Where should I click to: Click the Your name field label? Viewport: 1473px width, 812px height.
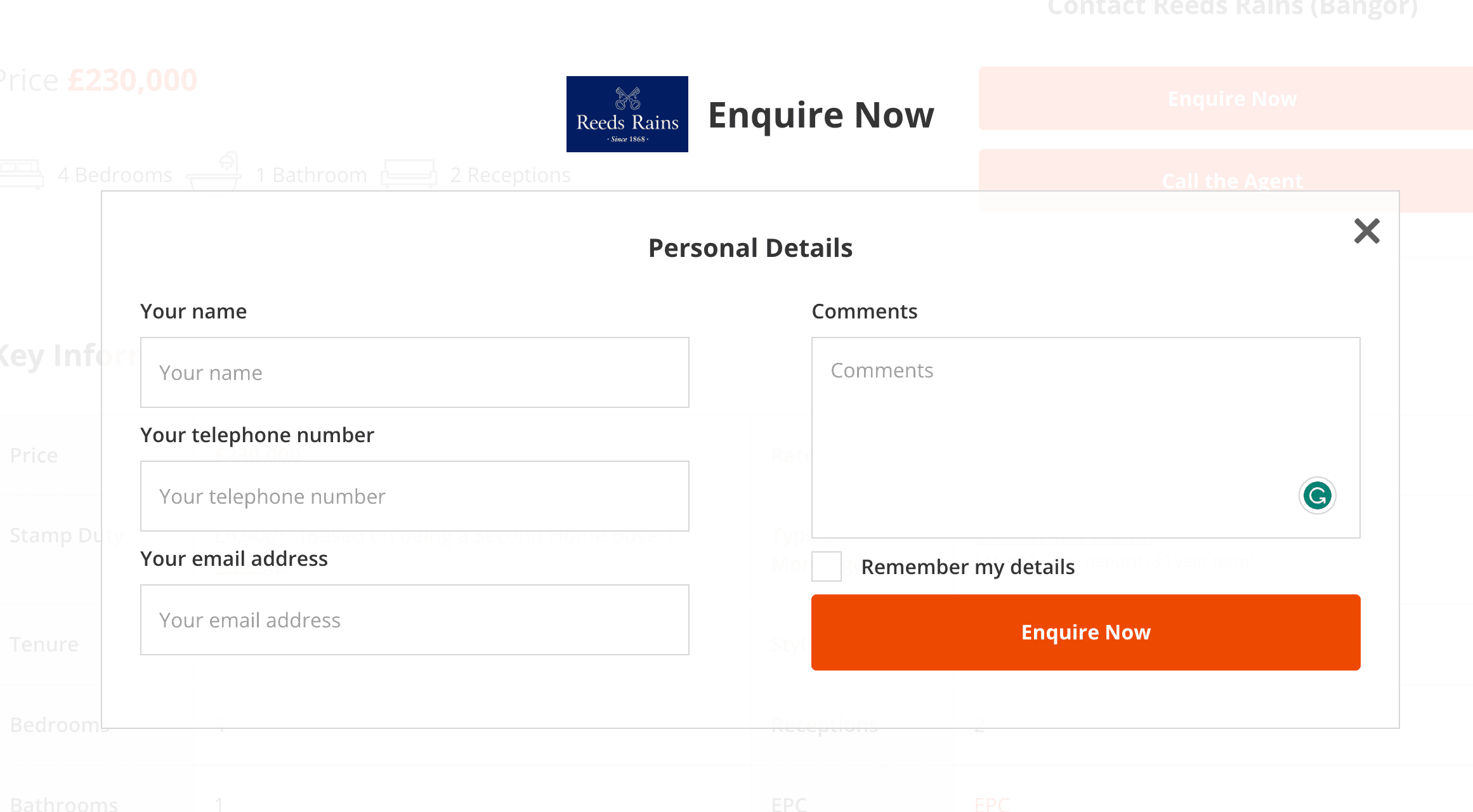193,311
